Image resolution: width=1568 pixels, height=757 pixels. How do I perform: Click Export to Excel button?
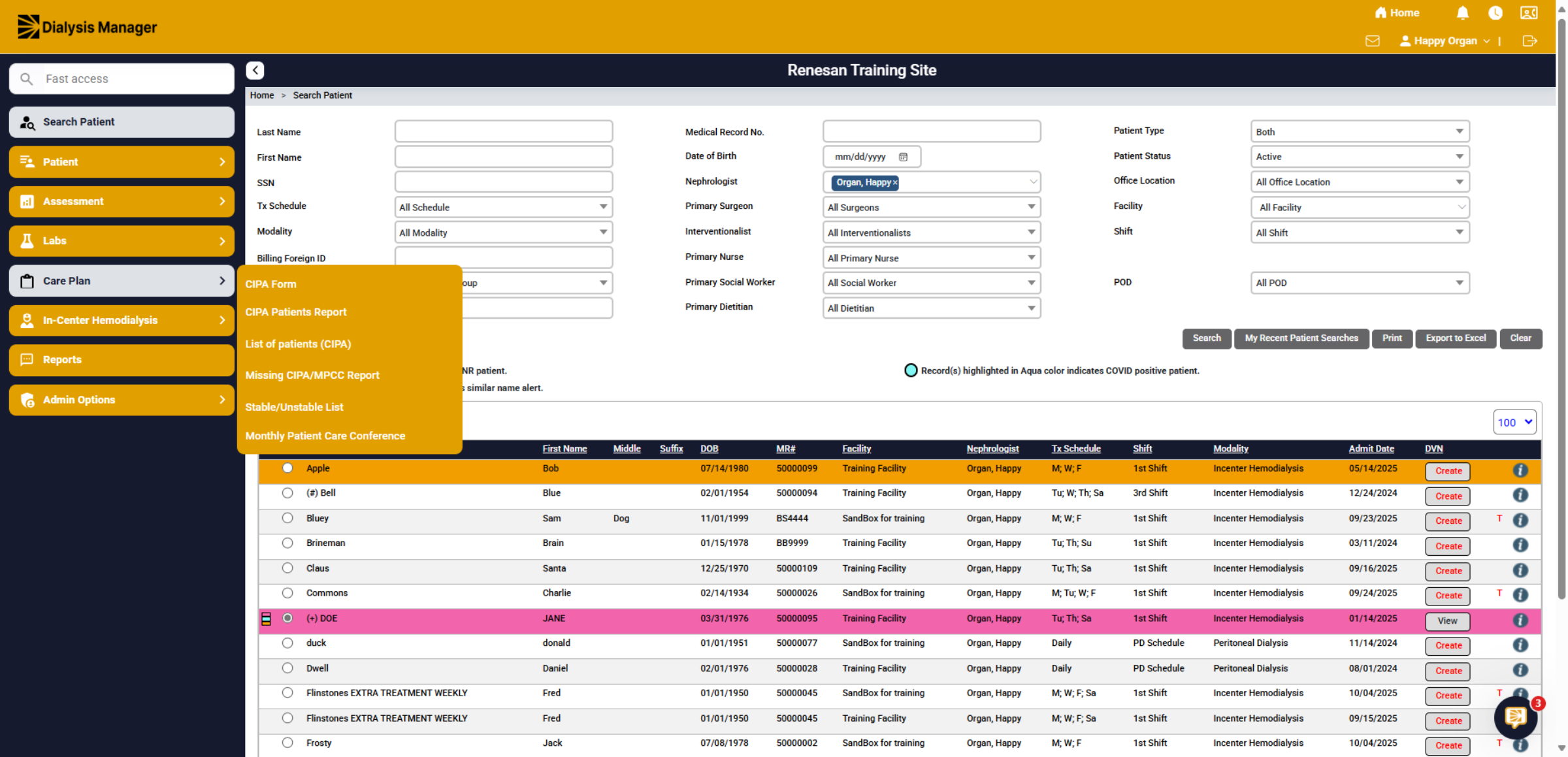pos(1455,338)
